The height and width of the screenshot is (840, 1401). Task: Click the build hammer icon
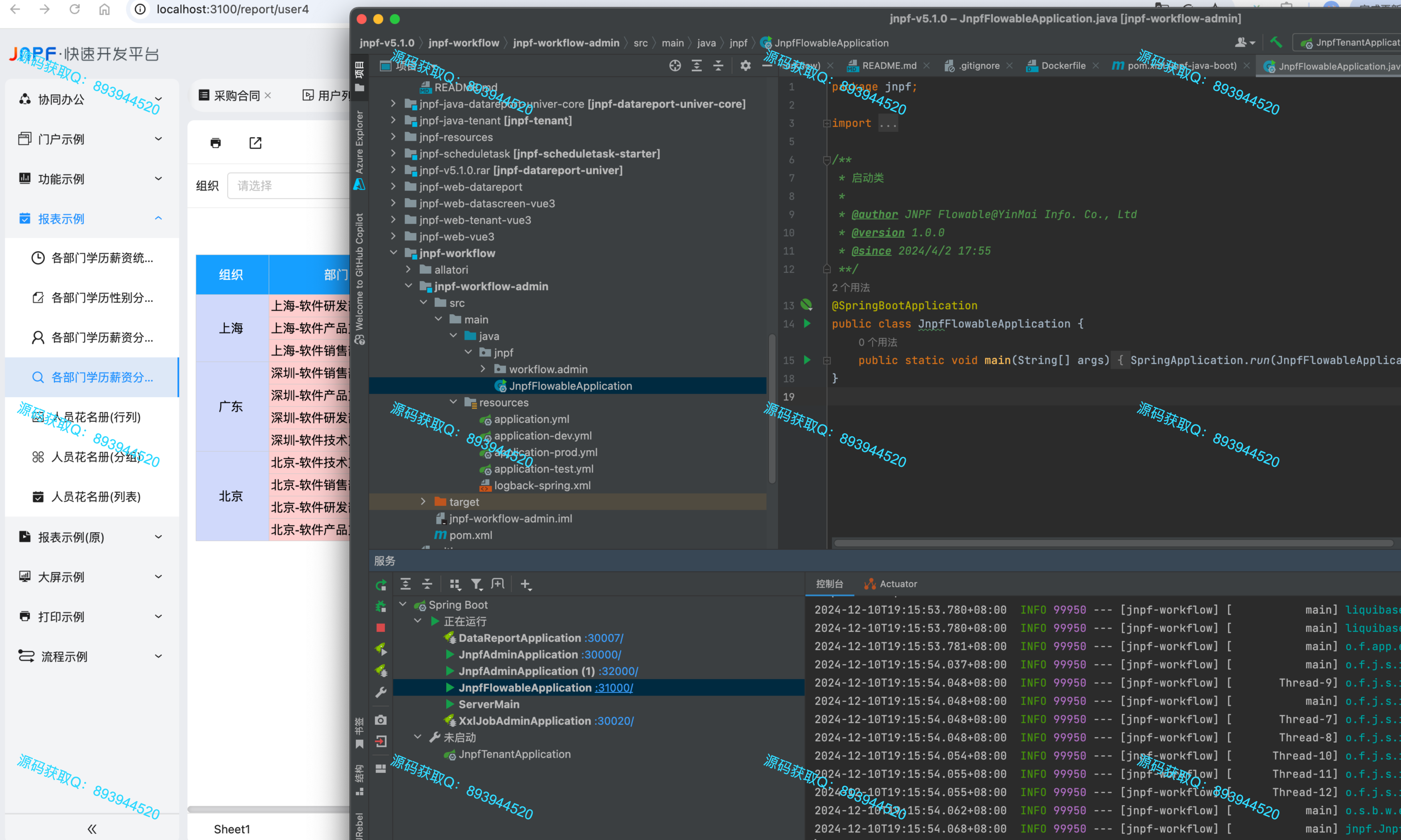tap(1276, 42)
